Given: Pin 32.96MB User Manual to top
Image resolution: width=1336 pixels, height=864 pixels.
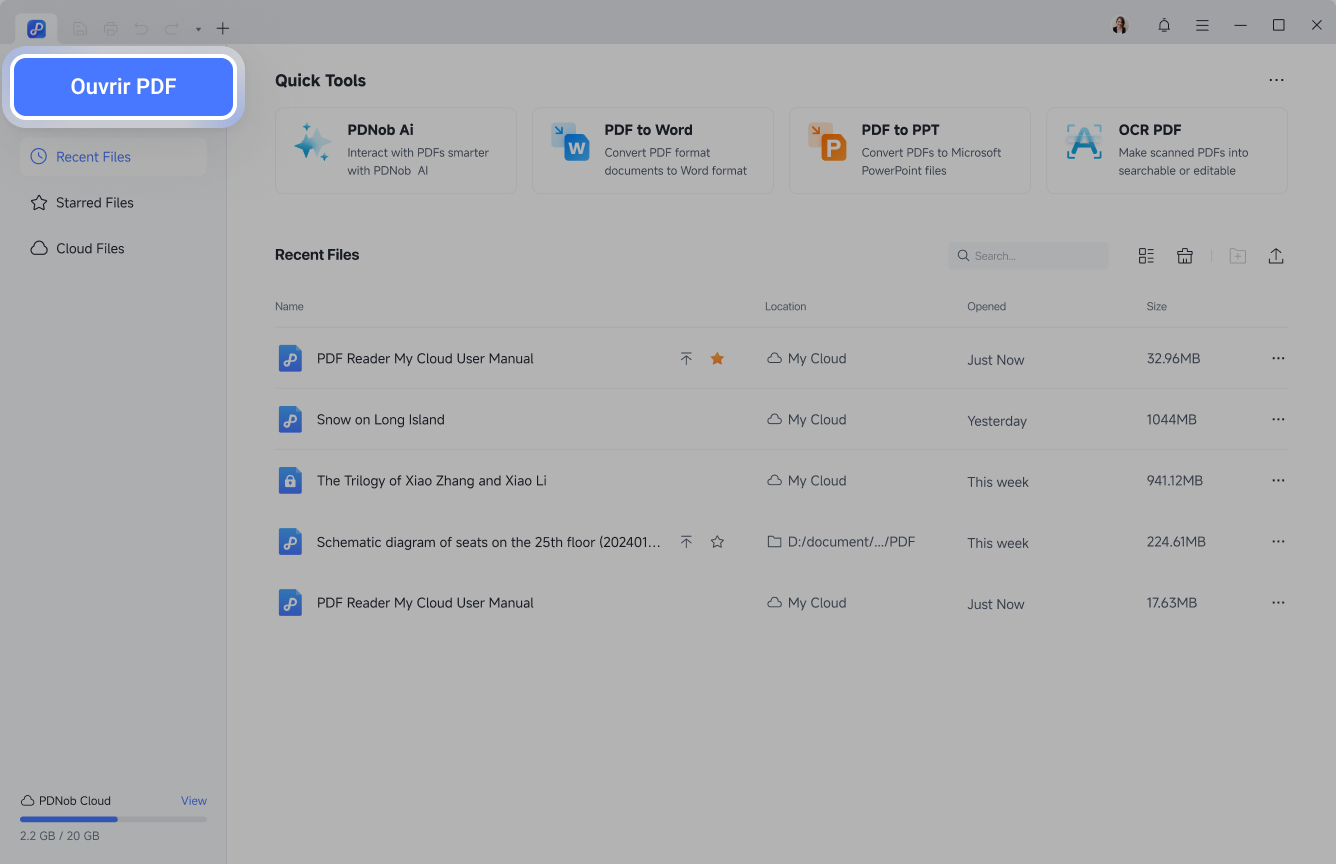Looking at the screenshot, I should 686,359.
